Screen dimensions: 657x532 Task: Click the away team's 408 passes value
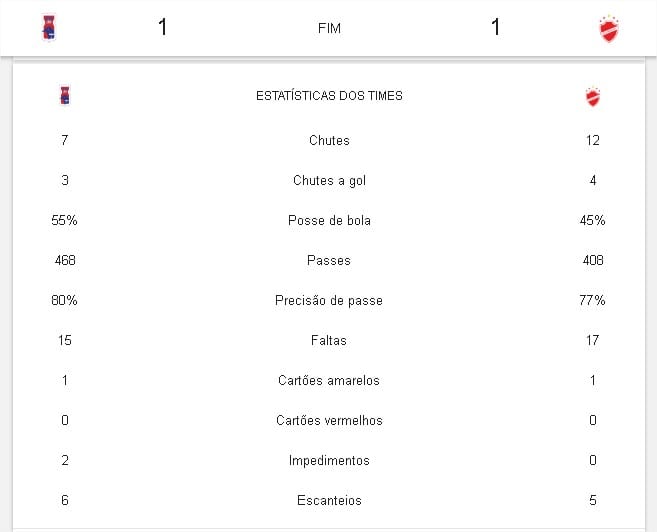593,260
